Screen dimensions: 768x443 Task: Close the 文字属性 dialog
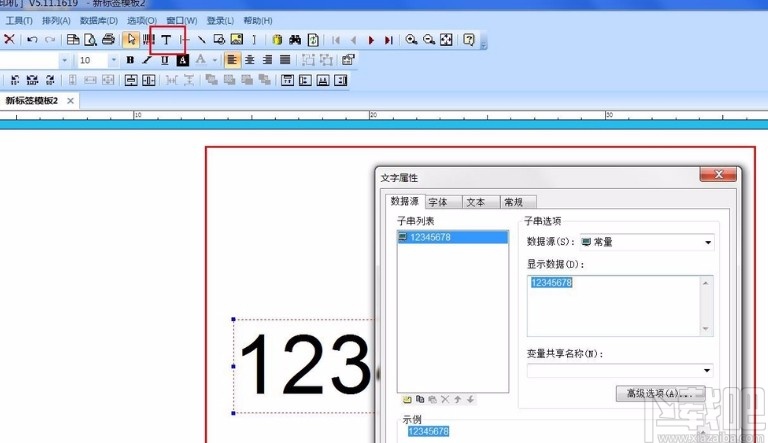(718, 174)
